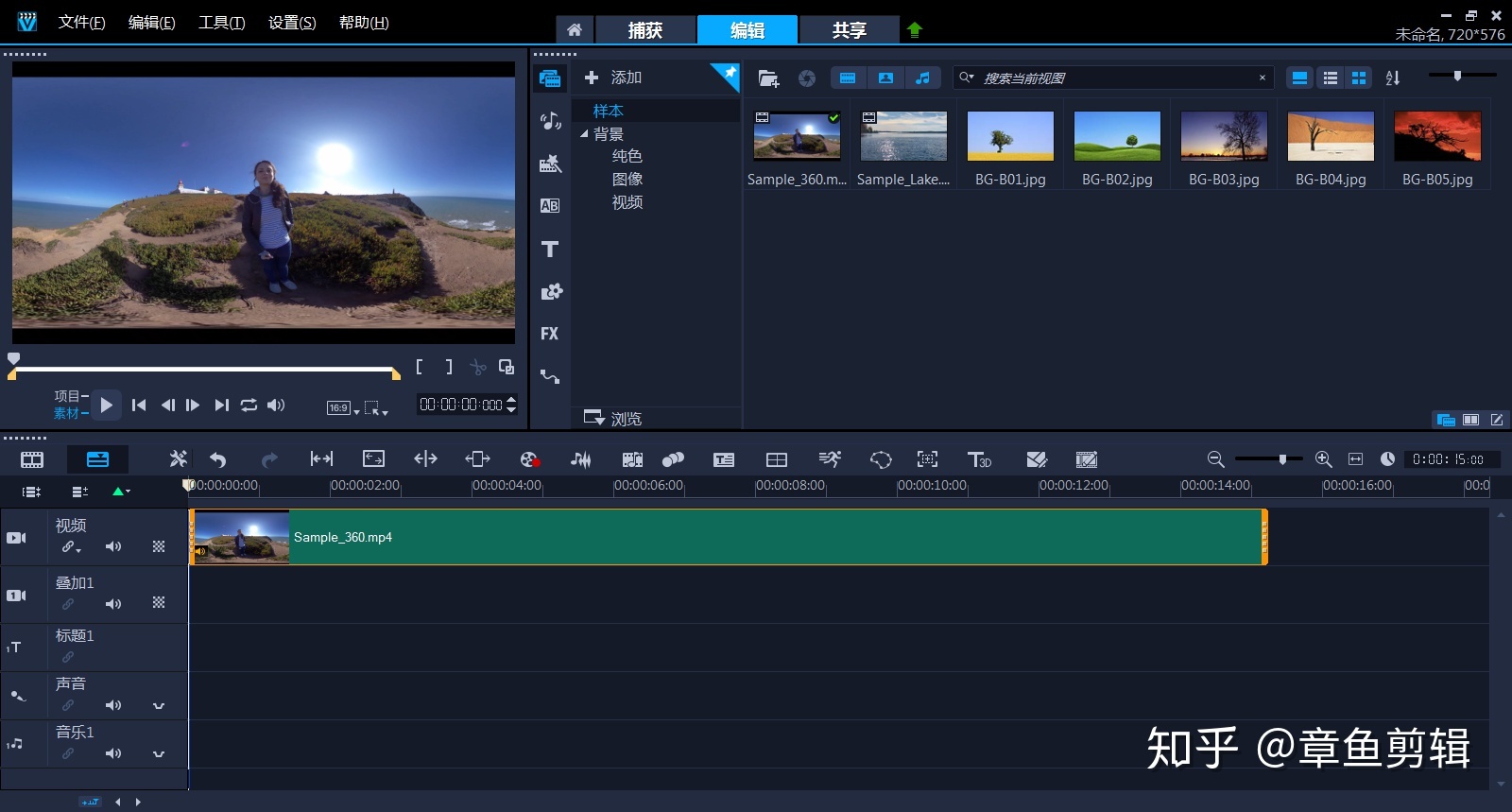Switch to Timeline view button
Viewport: 1512px width, 812px height.
(97, 459)
